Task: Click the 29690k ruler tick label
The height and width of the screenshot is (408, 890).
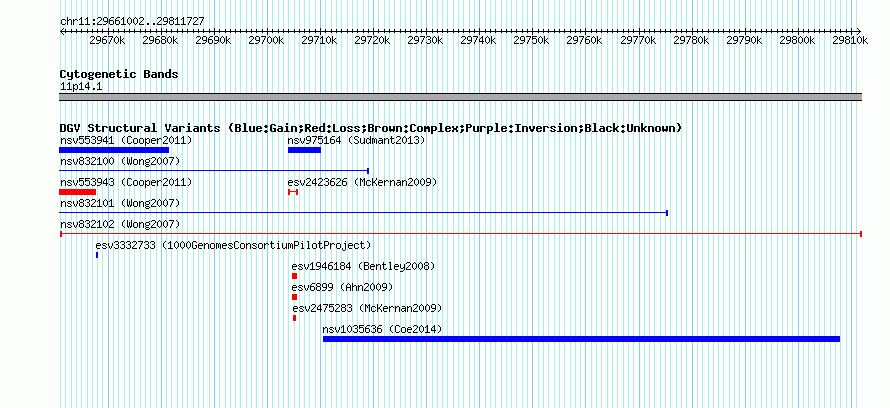Action: pos(213,40)
